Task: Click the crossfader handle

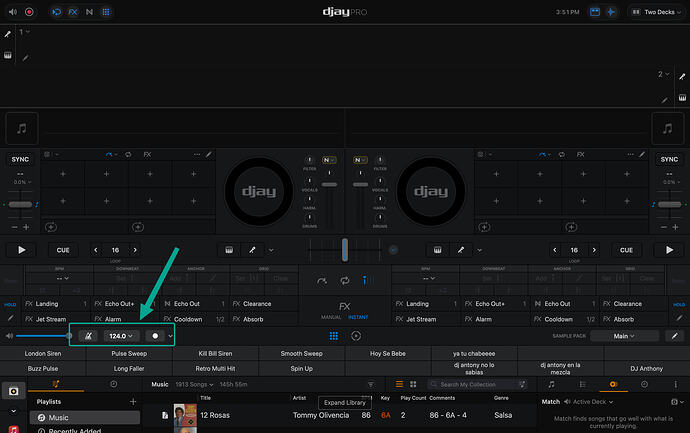Action: point(345,250)
